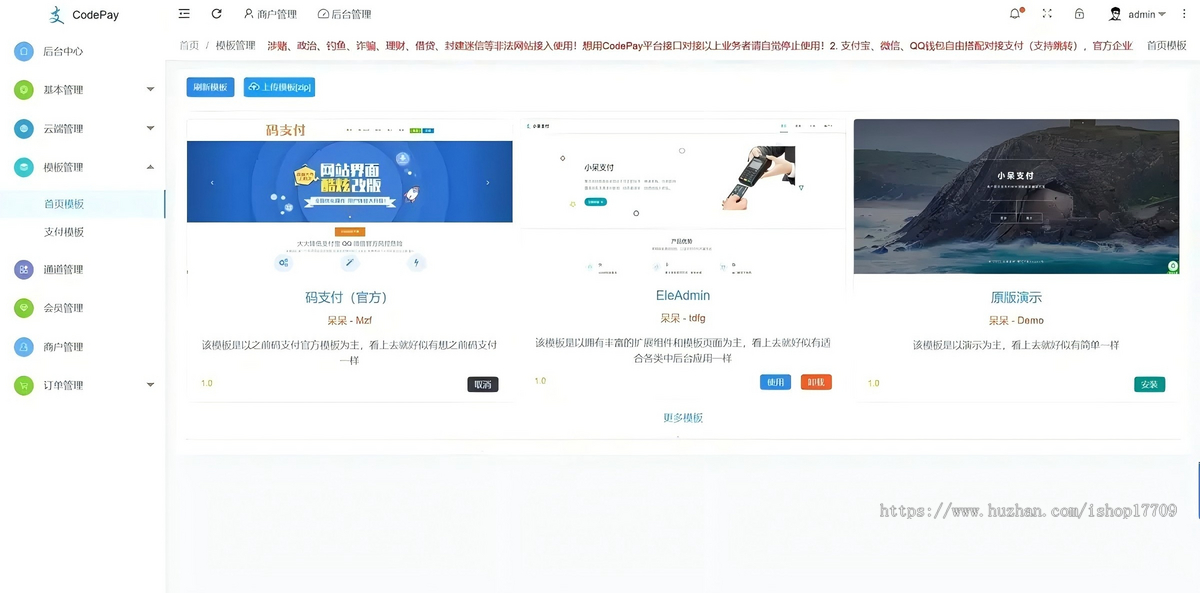Viewport: 1200px width, 593px height.
Task: Click the 原版演示 template preview image
Action: point(1016,197)
